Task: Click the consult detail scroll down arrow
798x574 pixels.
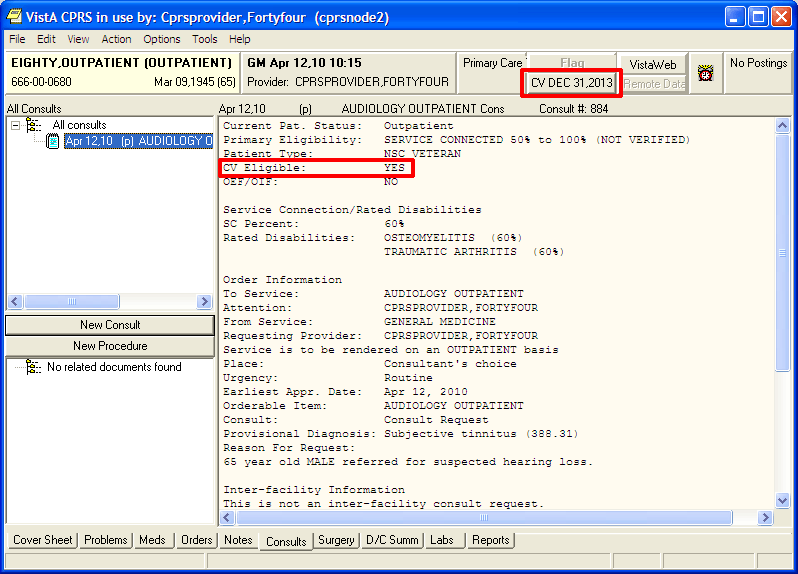Action: click(783, 501)
